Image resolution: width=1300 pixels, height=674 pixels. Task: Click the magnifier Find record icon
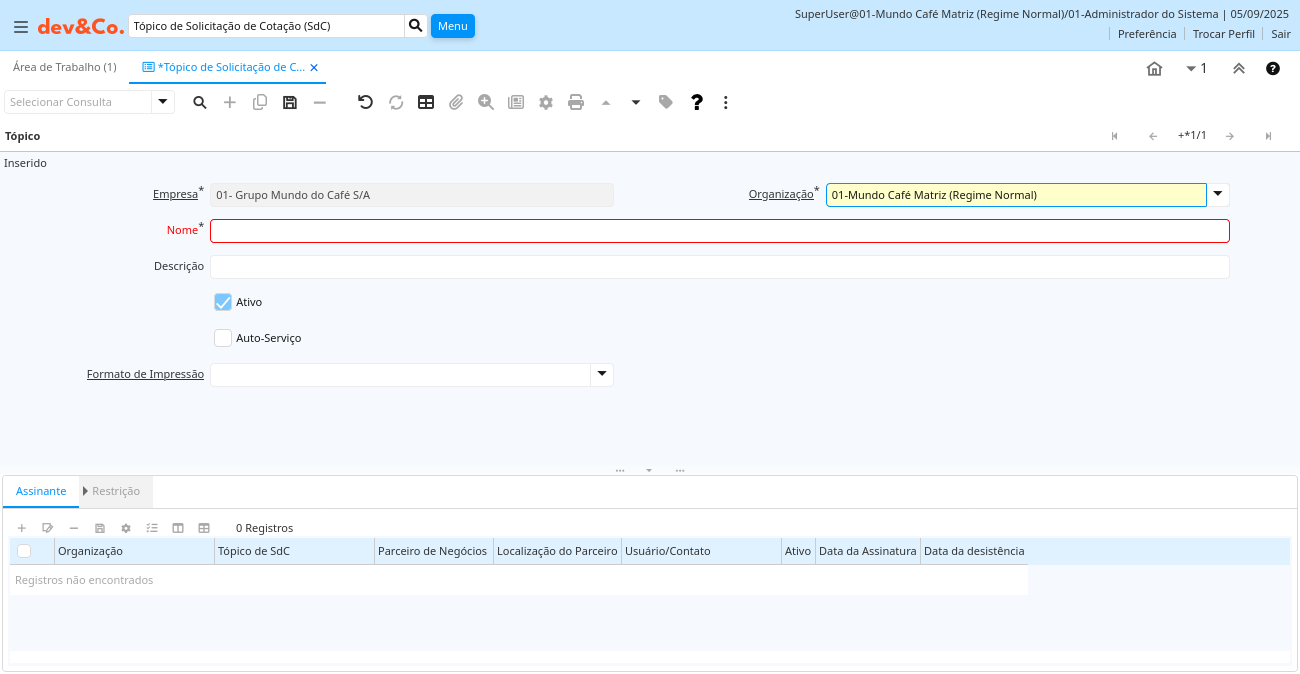pos(200,102)
